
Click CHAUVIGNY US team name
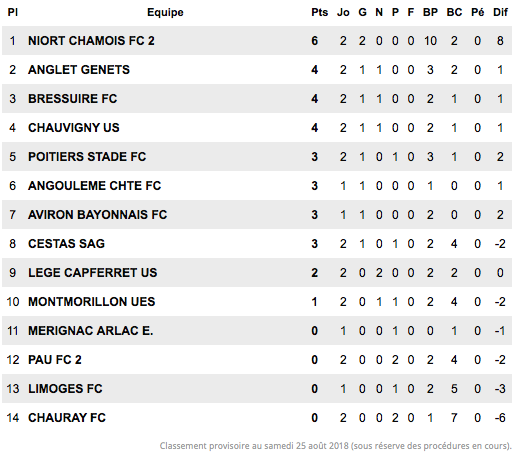click(x=74, y=128)
